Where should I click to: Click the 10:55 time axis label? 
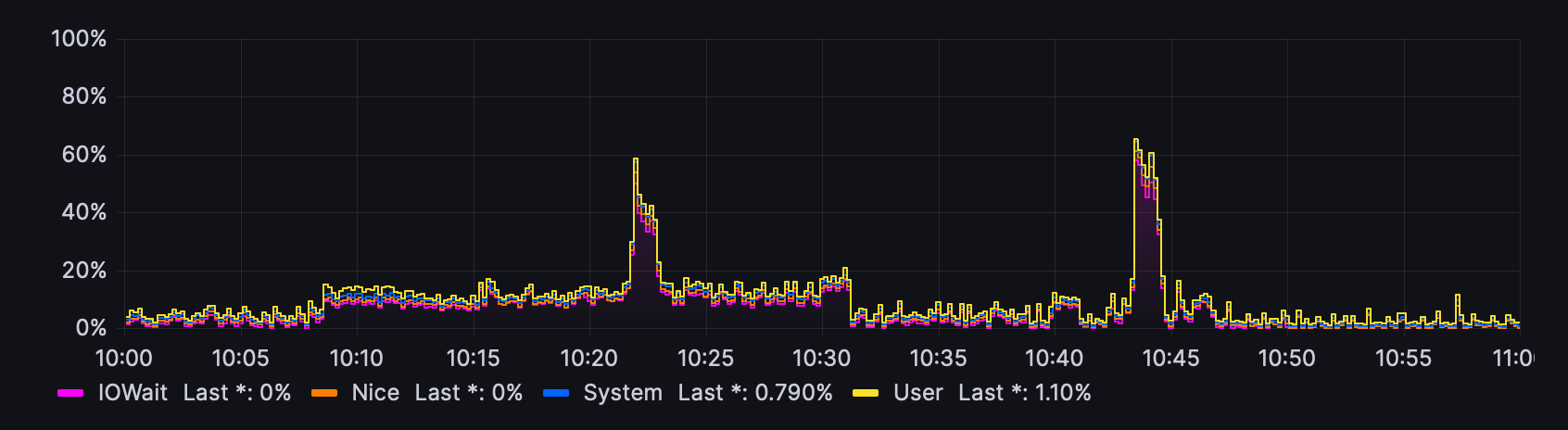[1403, 358]
